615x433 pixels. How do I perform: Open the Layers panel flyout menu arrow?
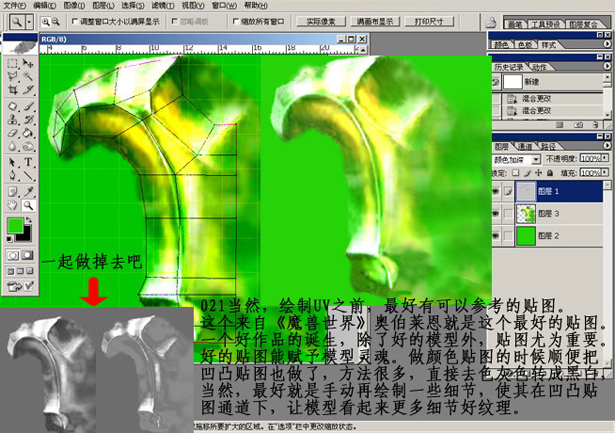607,146
